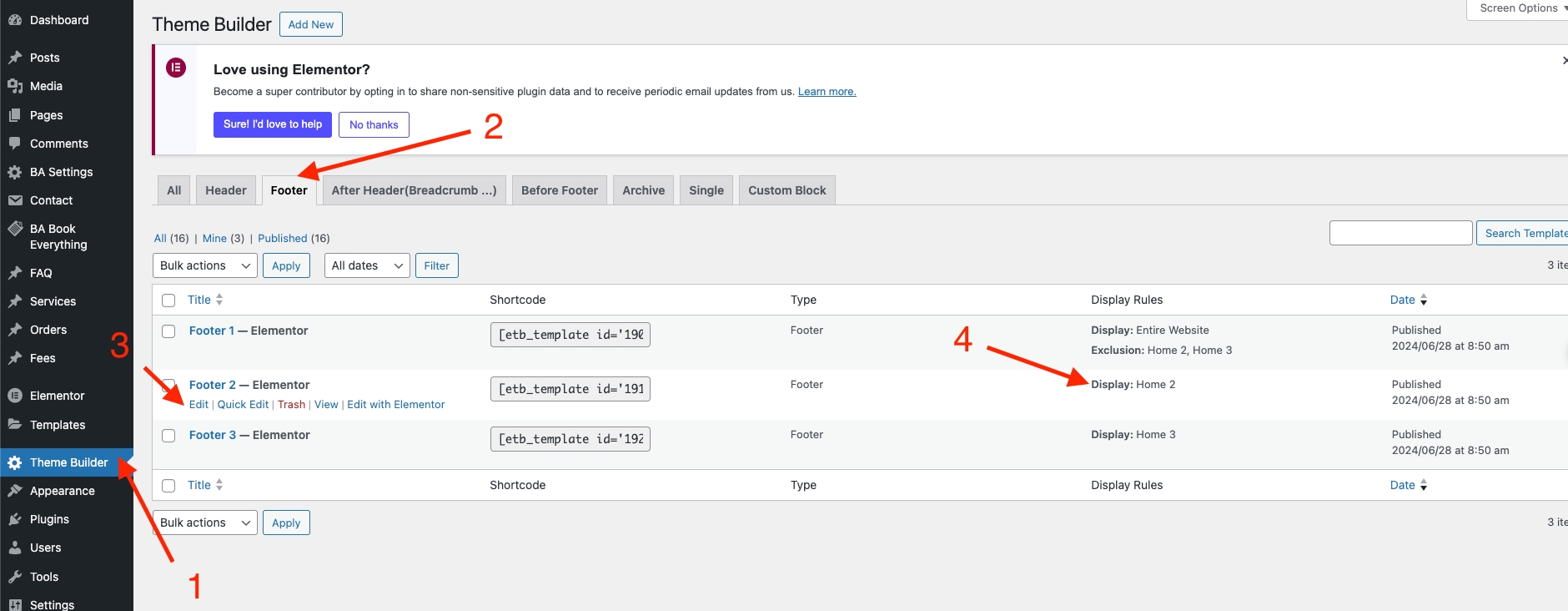1568x611 pixels.
Task: Click the Appearance paintbrush icon
Action: 15,491
